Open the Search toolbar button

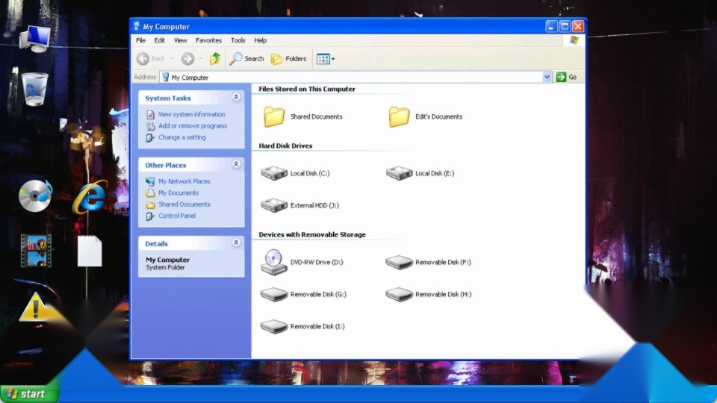coord(247,59)
